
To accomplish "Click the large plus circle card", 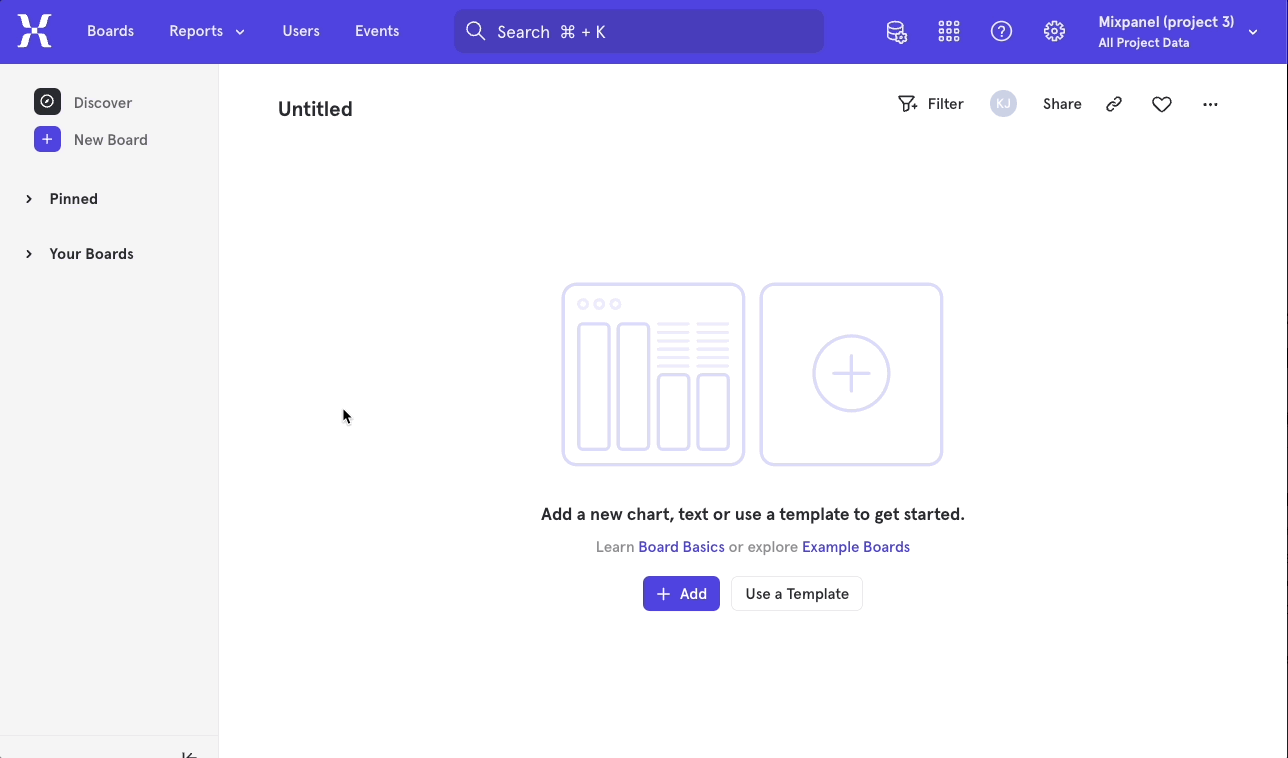I will [851, 374].
